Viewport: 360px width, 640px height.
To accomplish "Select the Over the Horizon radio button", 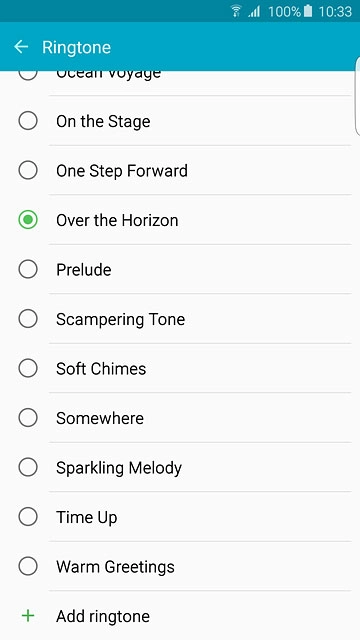I will click(28, 220).
